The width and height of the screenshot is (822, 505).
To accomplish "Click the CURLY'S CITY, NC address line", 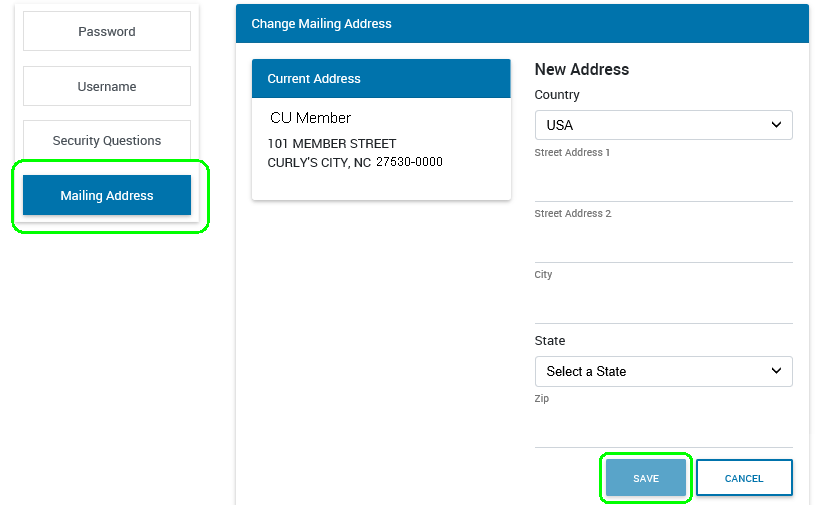I will tap(355, 162).
